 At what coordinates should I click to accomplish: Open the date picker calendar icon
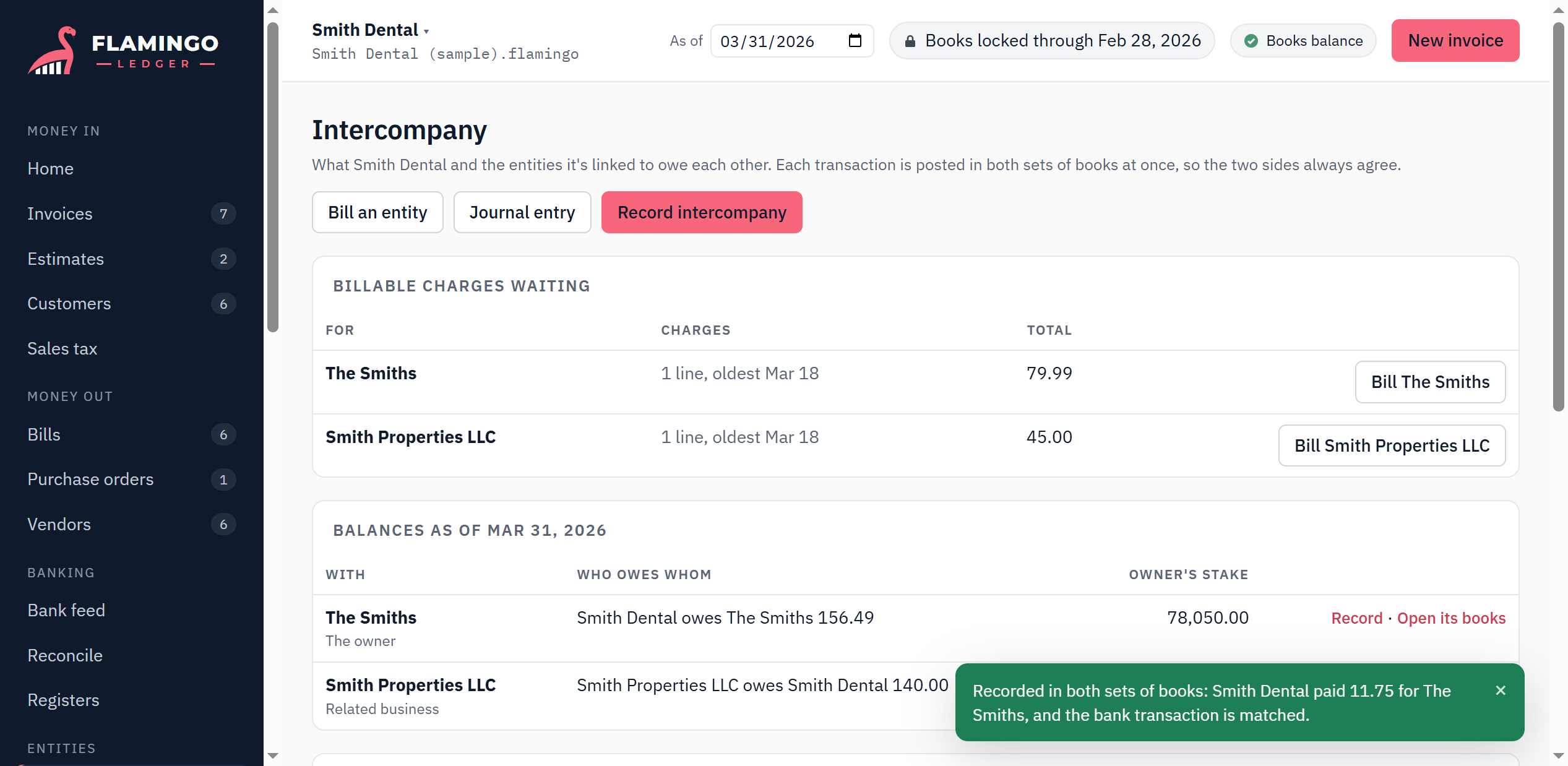coord(855,41)
